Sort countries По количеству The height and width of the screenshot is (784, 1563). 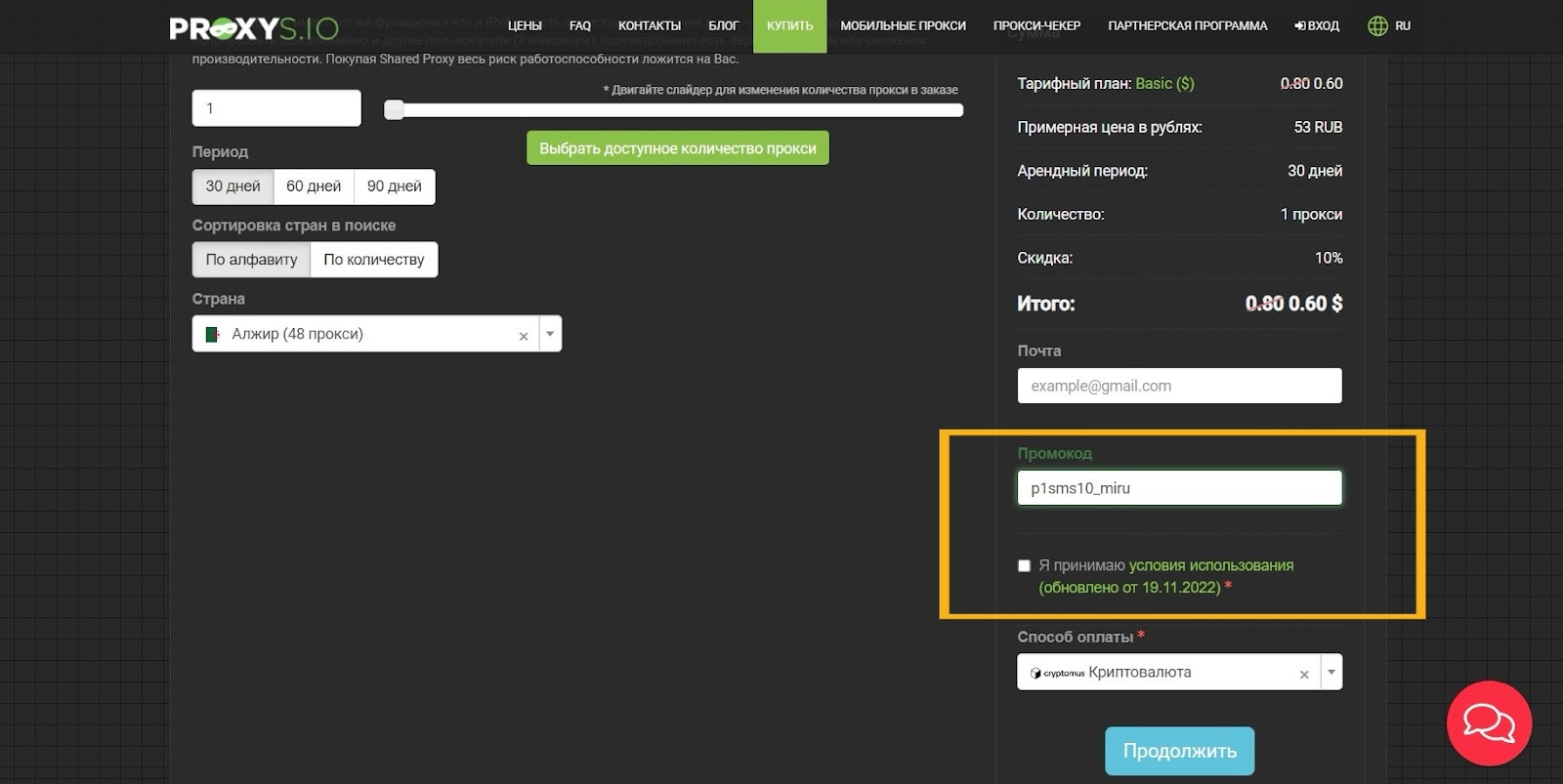point(374,260)
